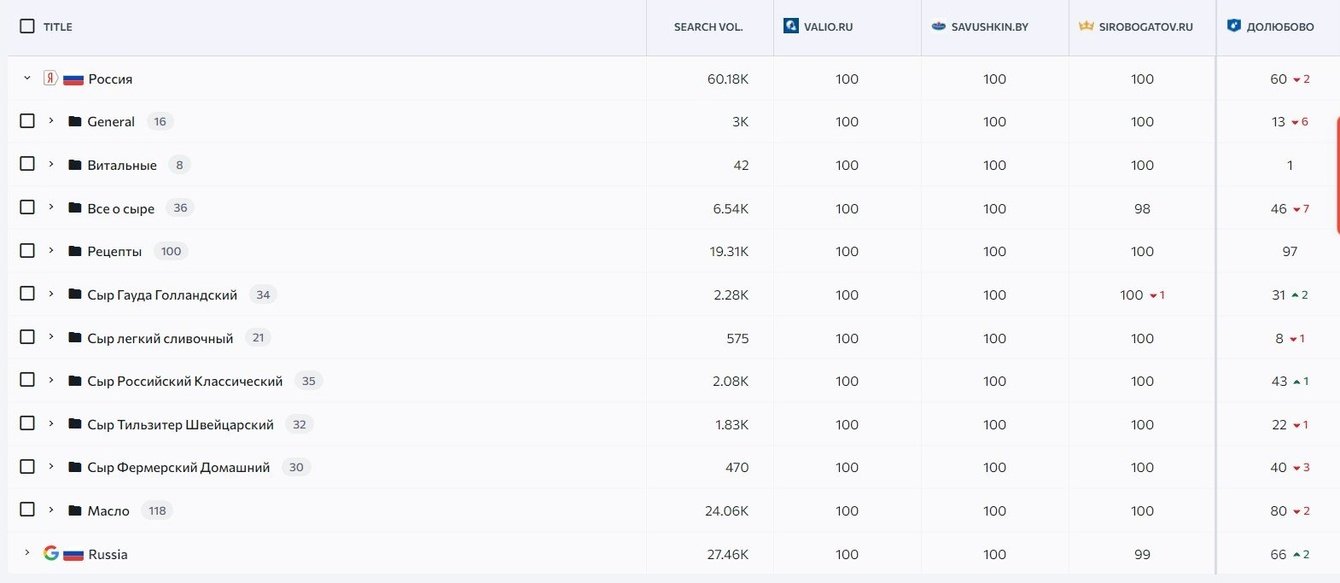Click the Долюбово shield icon

1234,26
